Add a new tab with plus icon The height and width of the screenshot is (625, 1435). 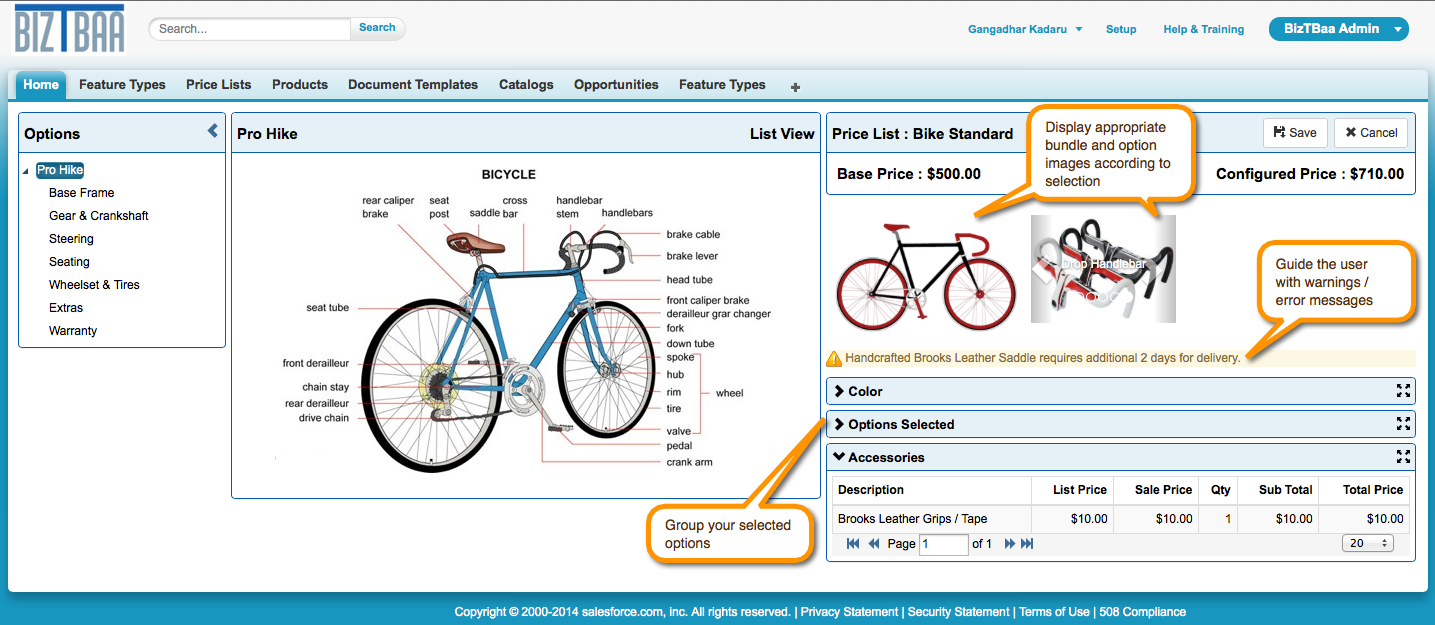pos(795,87)
